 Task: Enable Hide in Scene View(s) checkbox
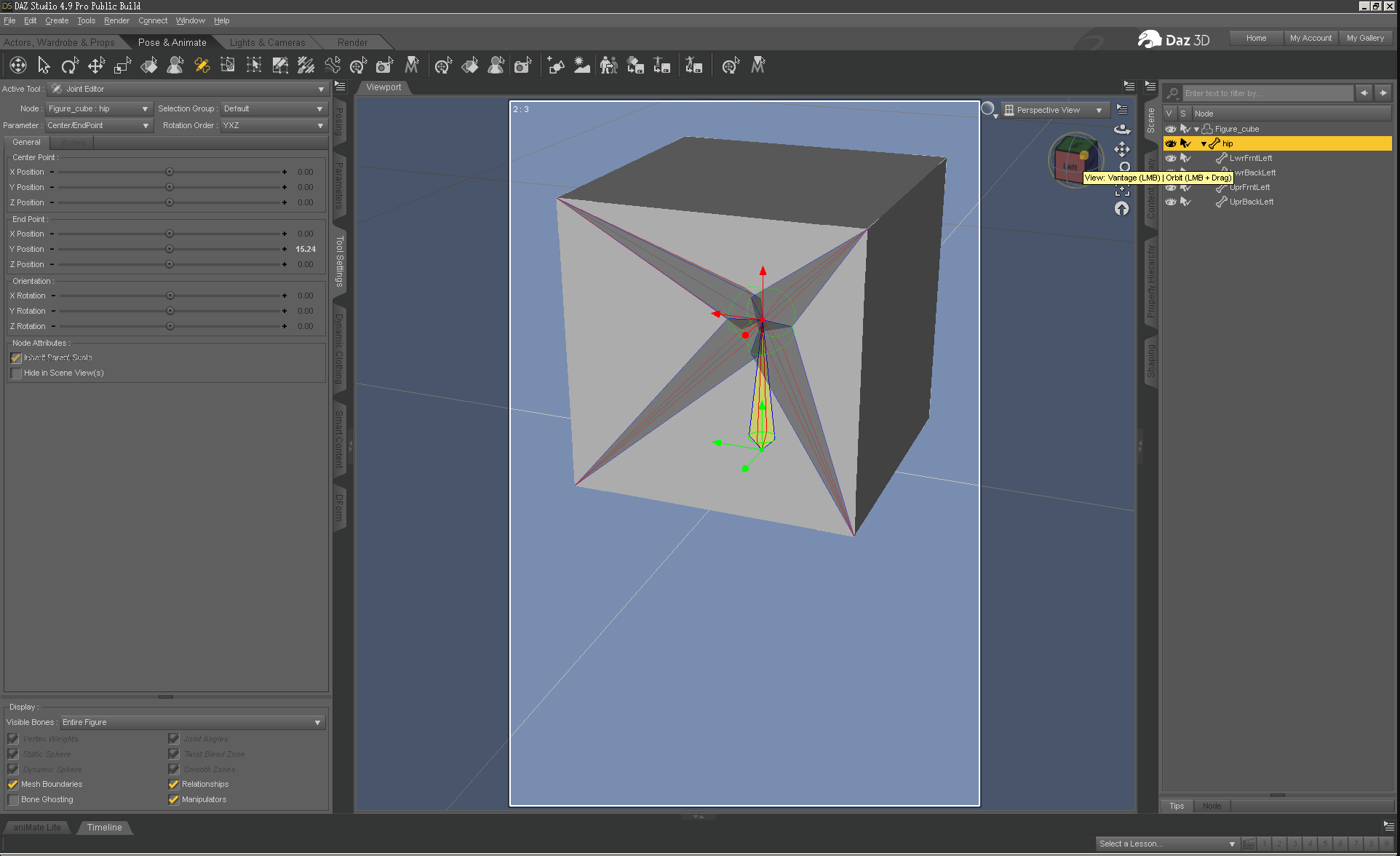pyautogui.click(x=16, y=373)
